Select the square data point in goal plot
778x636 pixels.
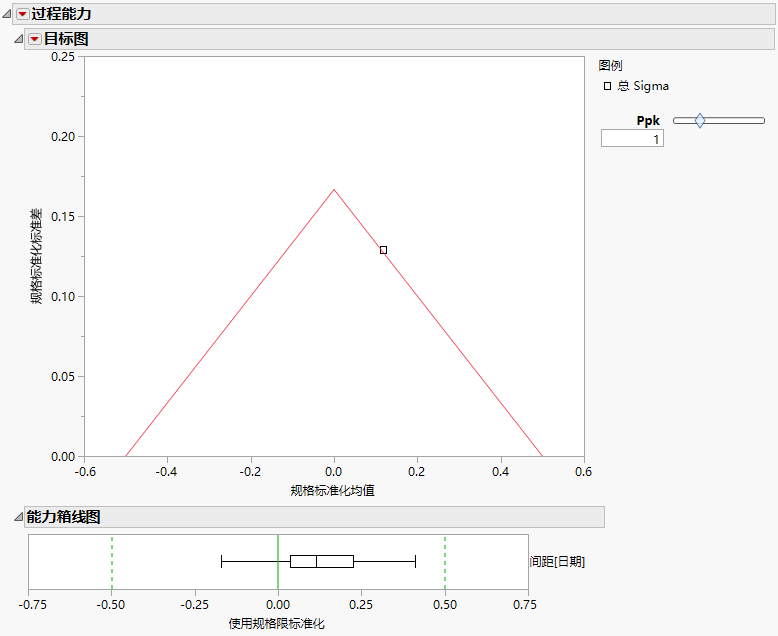(x=383, y=250)
